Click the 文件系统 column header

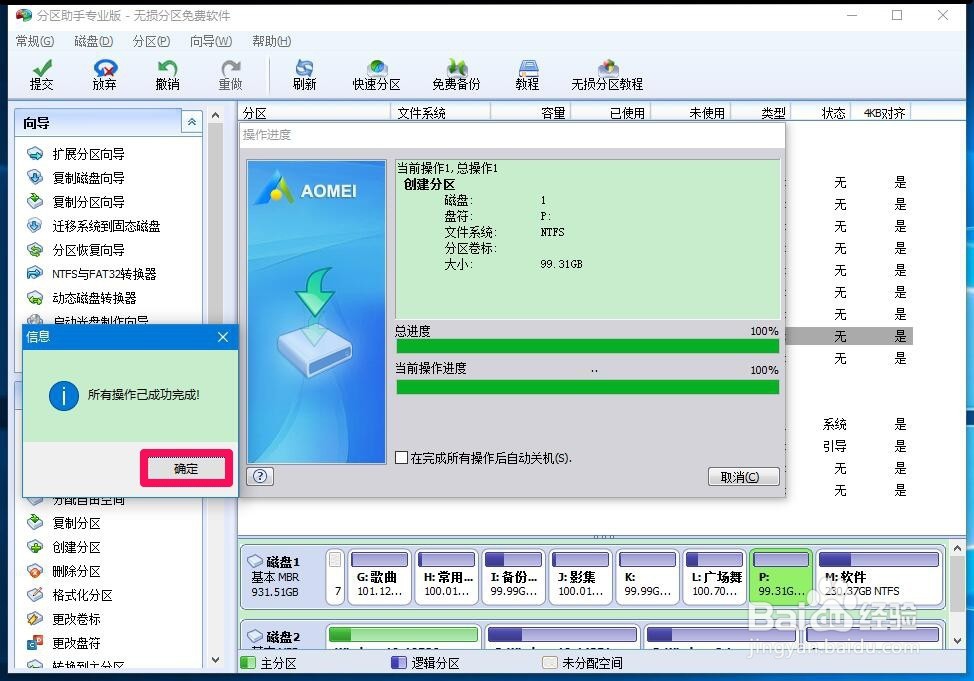click(441, 112)
